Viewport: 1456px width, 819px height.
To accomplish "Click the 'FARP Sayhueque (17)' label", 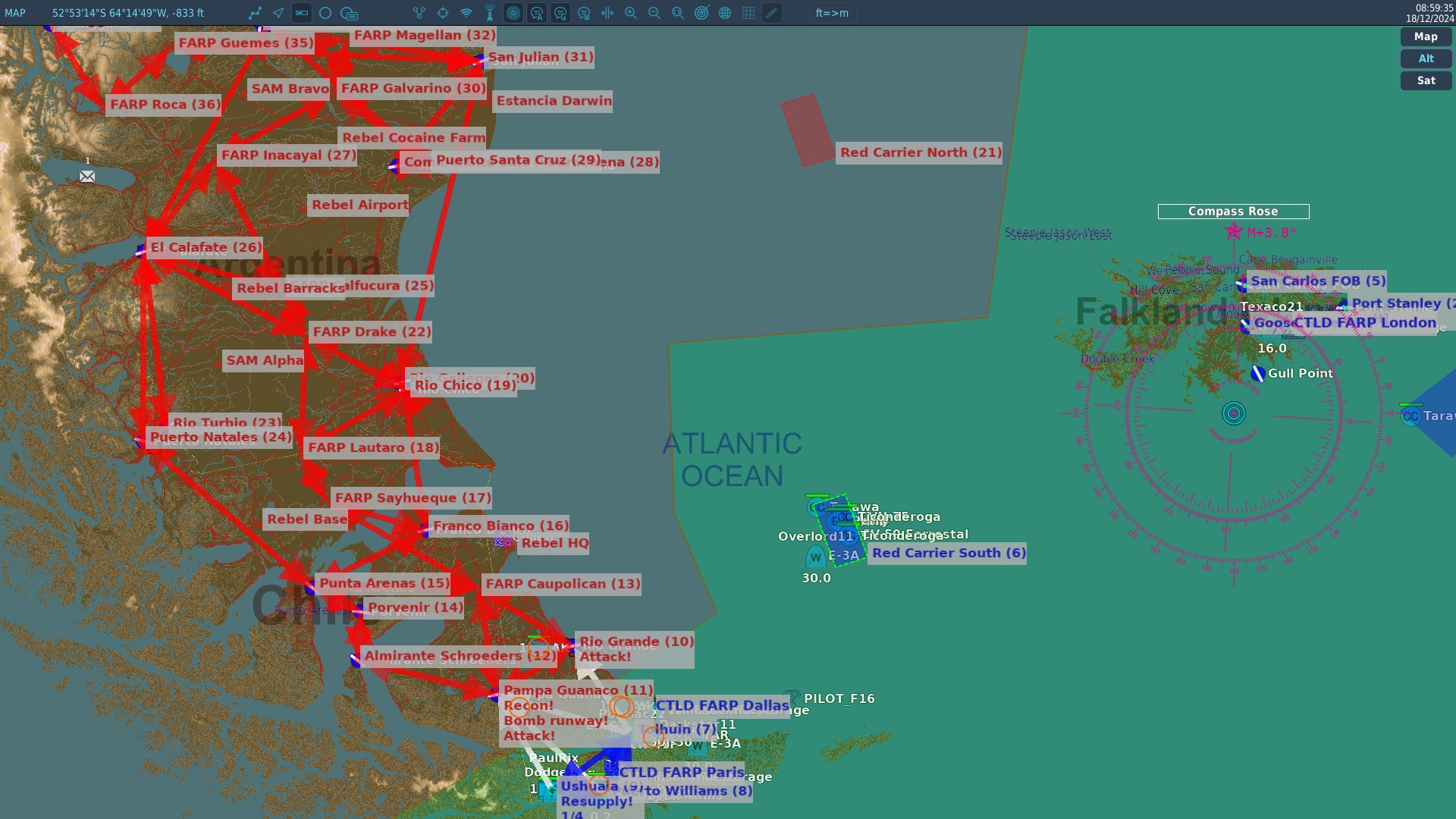I will click(413, 498).
